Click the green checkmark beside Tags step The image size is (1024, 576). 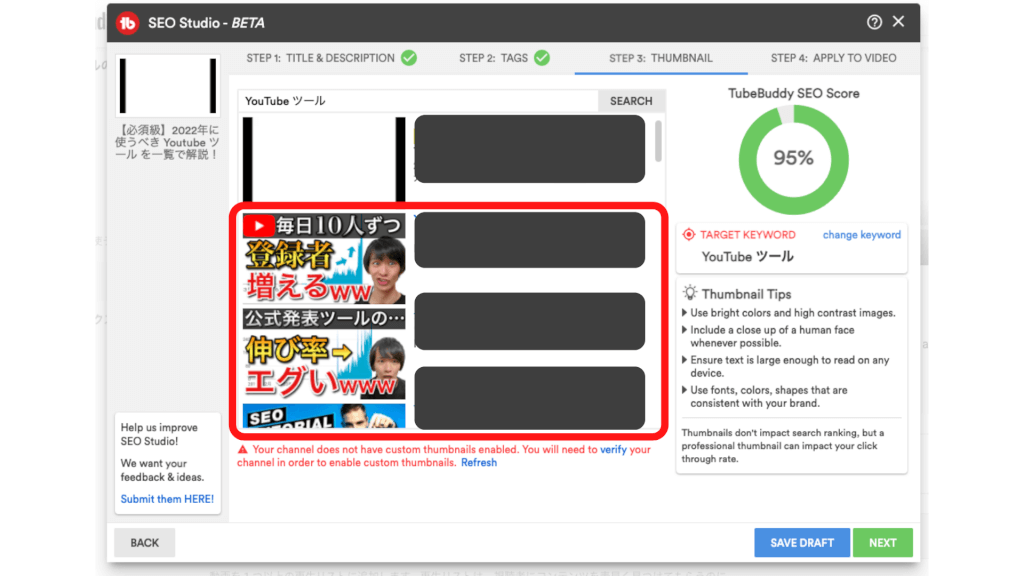(x=542, y=58)
